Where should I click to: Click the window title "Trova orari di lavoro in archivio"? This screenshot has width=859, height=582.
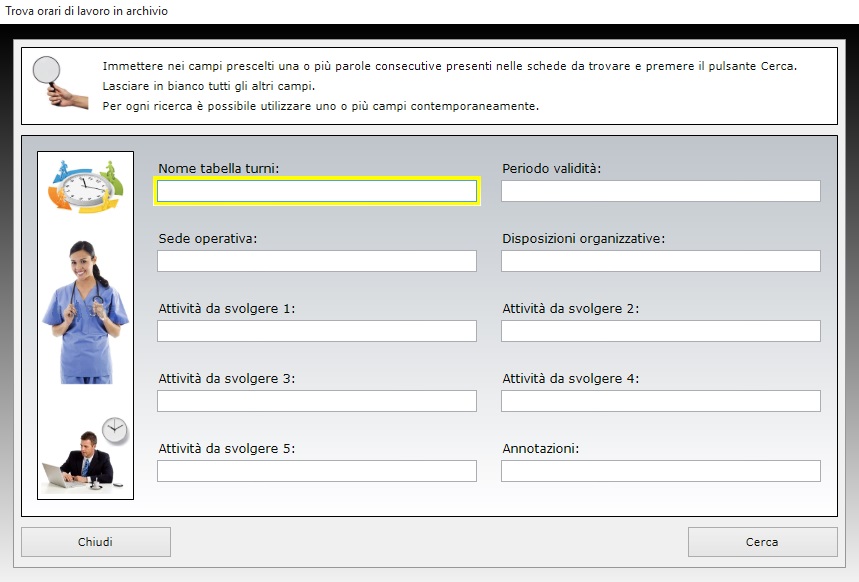(87, 11)
